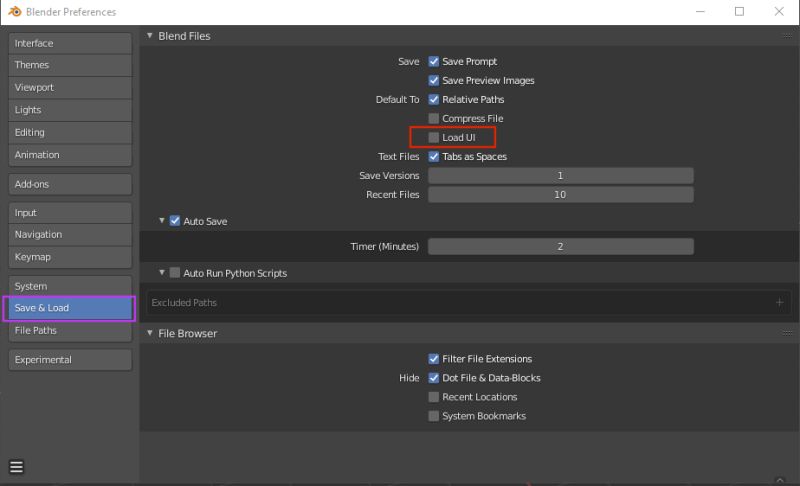Click the Excluded Paths list area

[469, 303]
